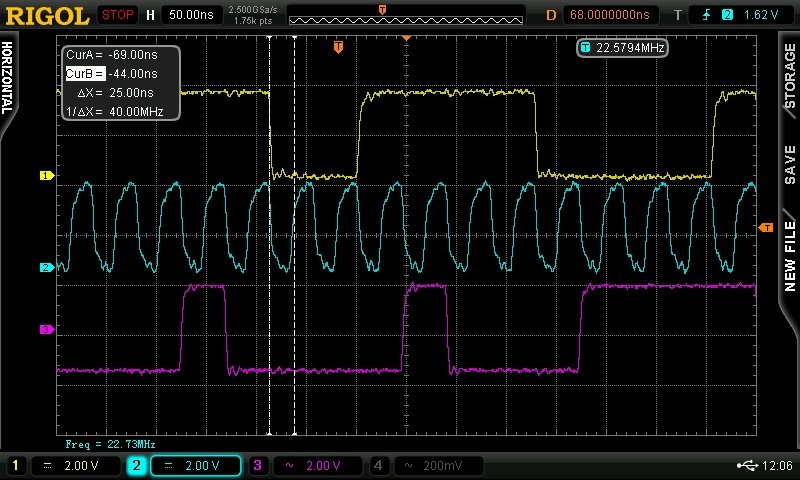This screenshot has width=800, height=480.
Task: Toggle the disabled channel 4 badge
Action: [378, 465]
